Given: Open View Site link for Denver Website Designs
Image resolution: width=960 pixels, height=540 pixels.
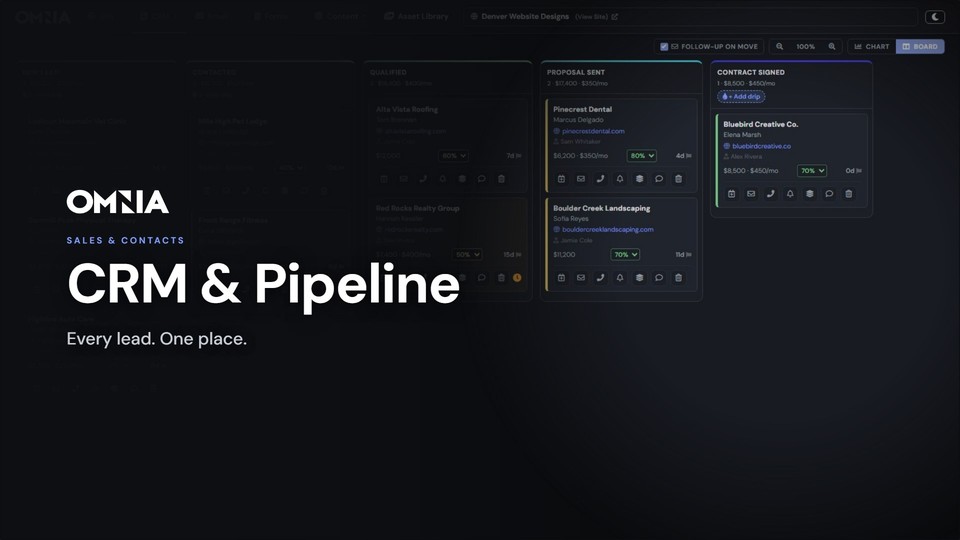Looking at the screenshot, I should click(596, 17).
